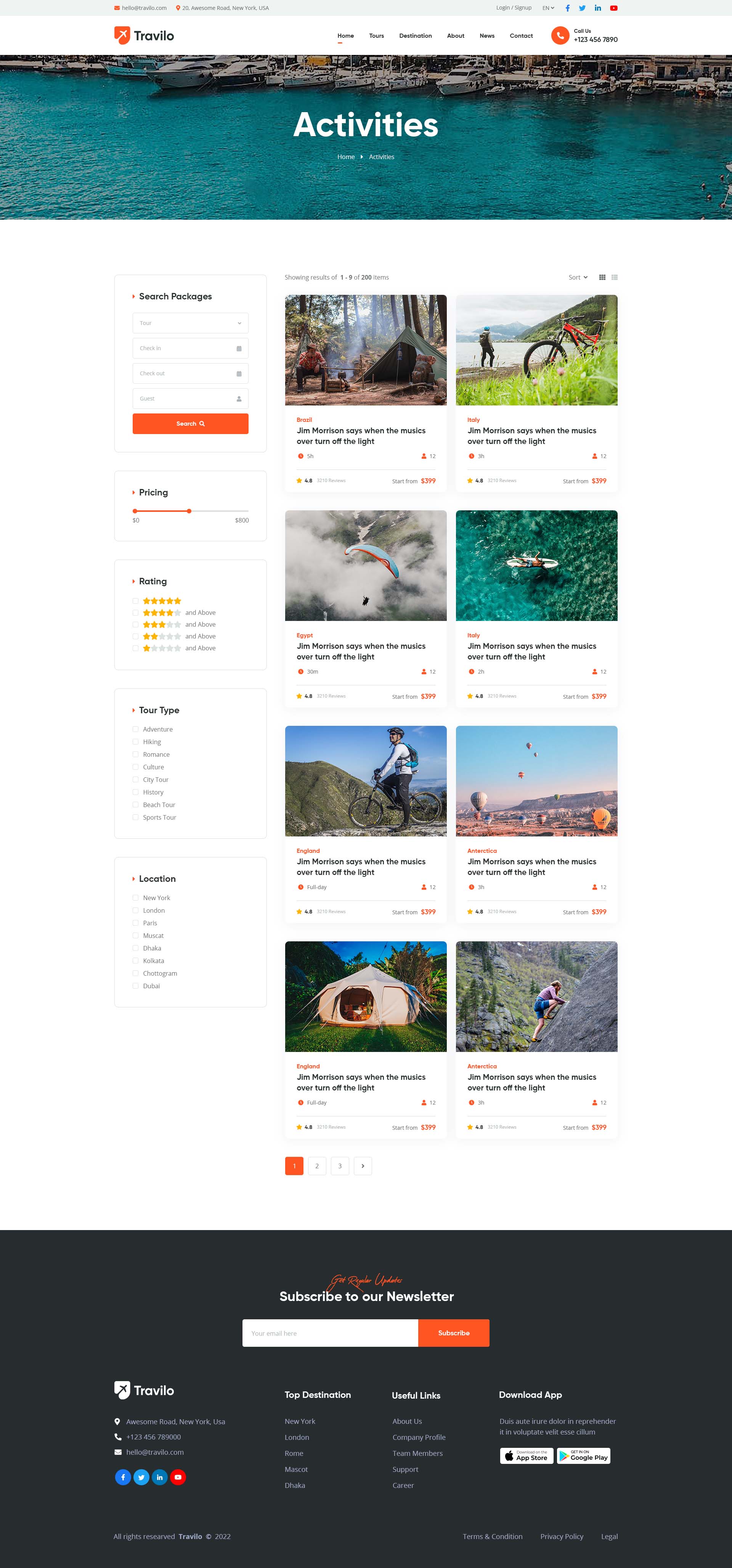Navigate to the Tours menu item
The width and height of the screenshot is (732, 1568).
pyautogui.click(x=376, y=36)
